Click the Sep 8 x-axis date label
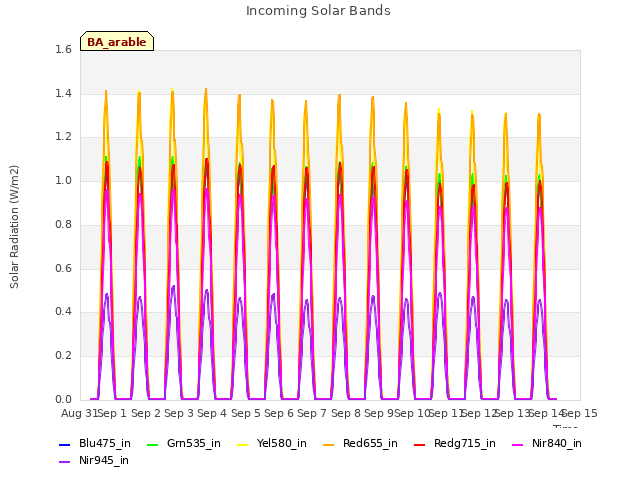 click(x=346, y=413)
